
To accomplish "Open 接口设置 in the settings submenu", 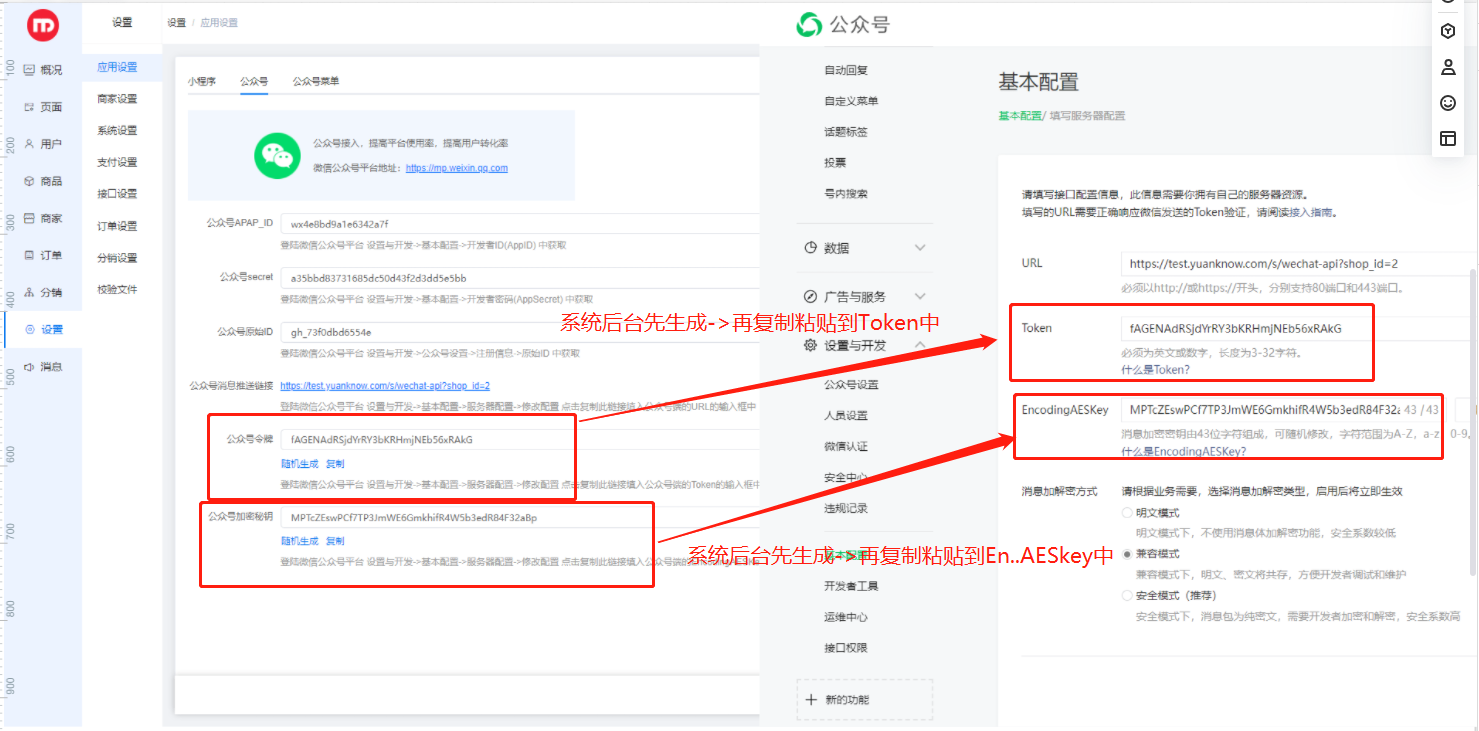I will pyautogui.click(x=117, y=194).
